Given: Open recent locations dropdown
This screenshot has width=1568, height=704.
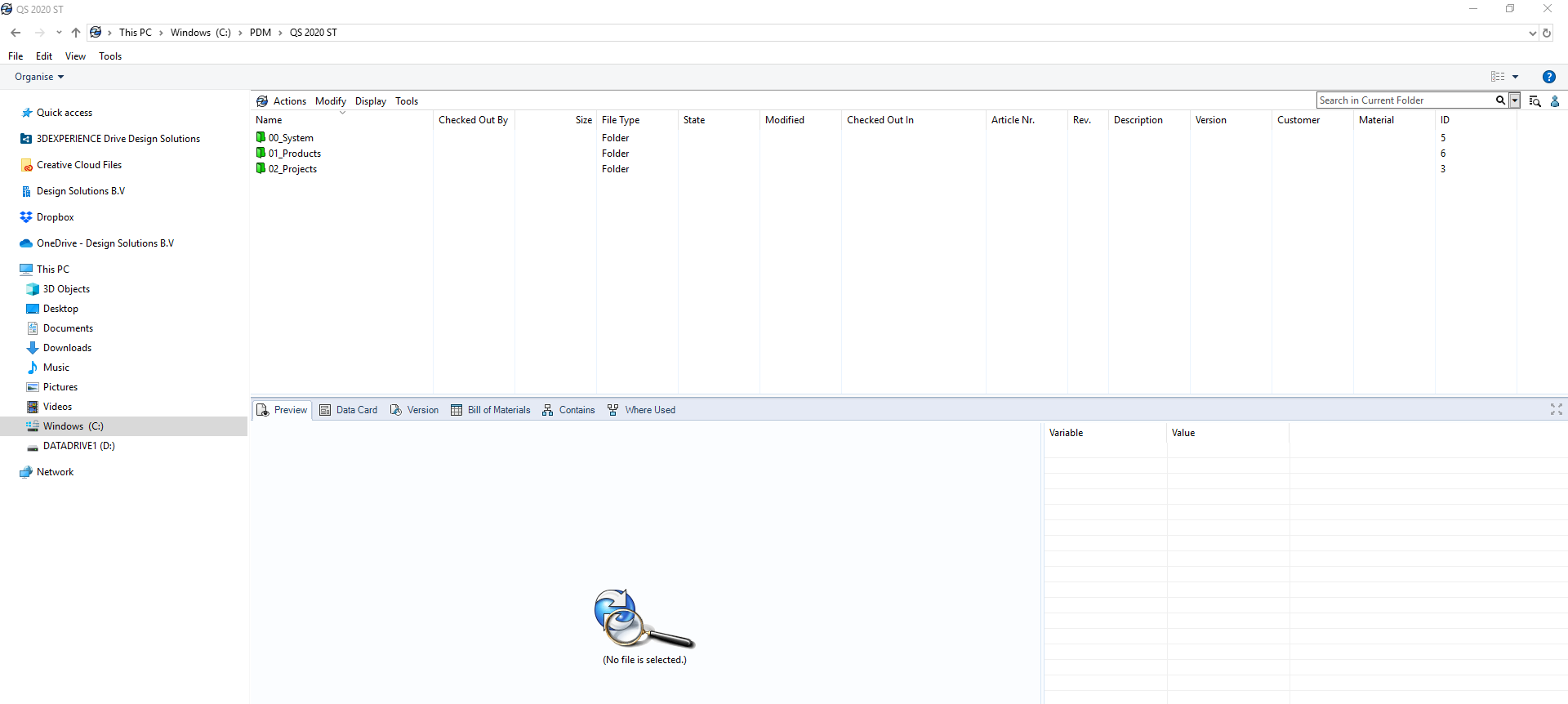Looking at the screenshot, I should click(59, 33).
